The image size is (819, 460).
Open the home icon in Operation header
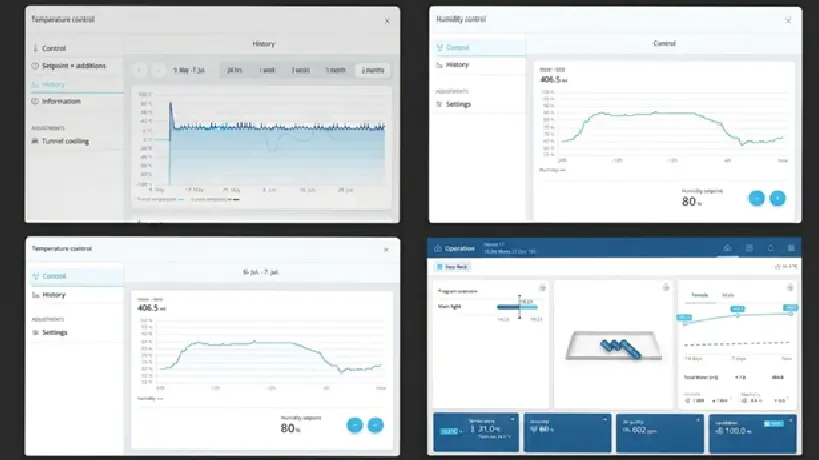pyautogui.click(x=727, y=248)
